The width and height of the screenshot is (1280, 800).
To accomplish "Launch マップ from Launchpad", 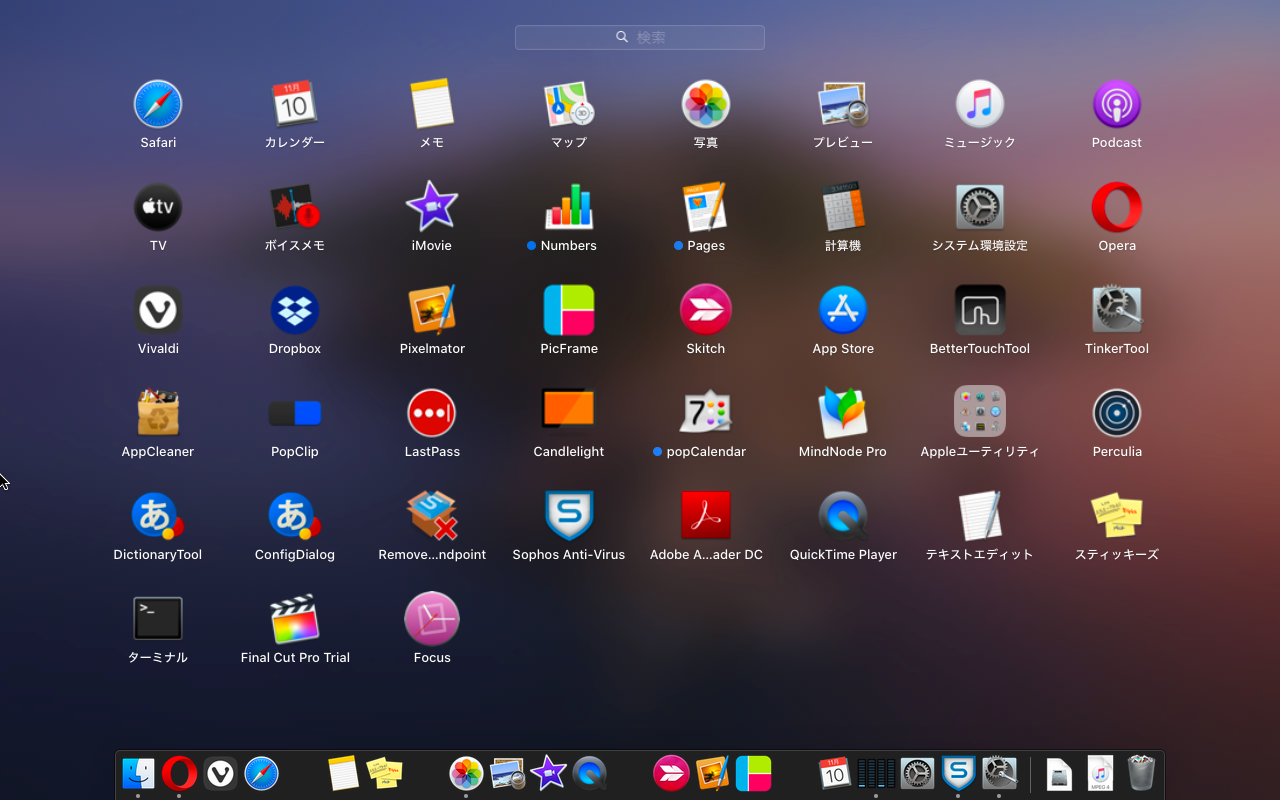I will tap(569, 104).
